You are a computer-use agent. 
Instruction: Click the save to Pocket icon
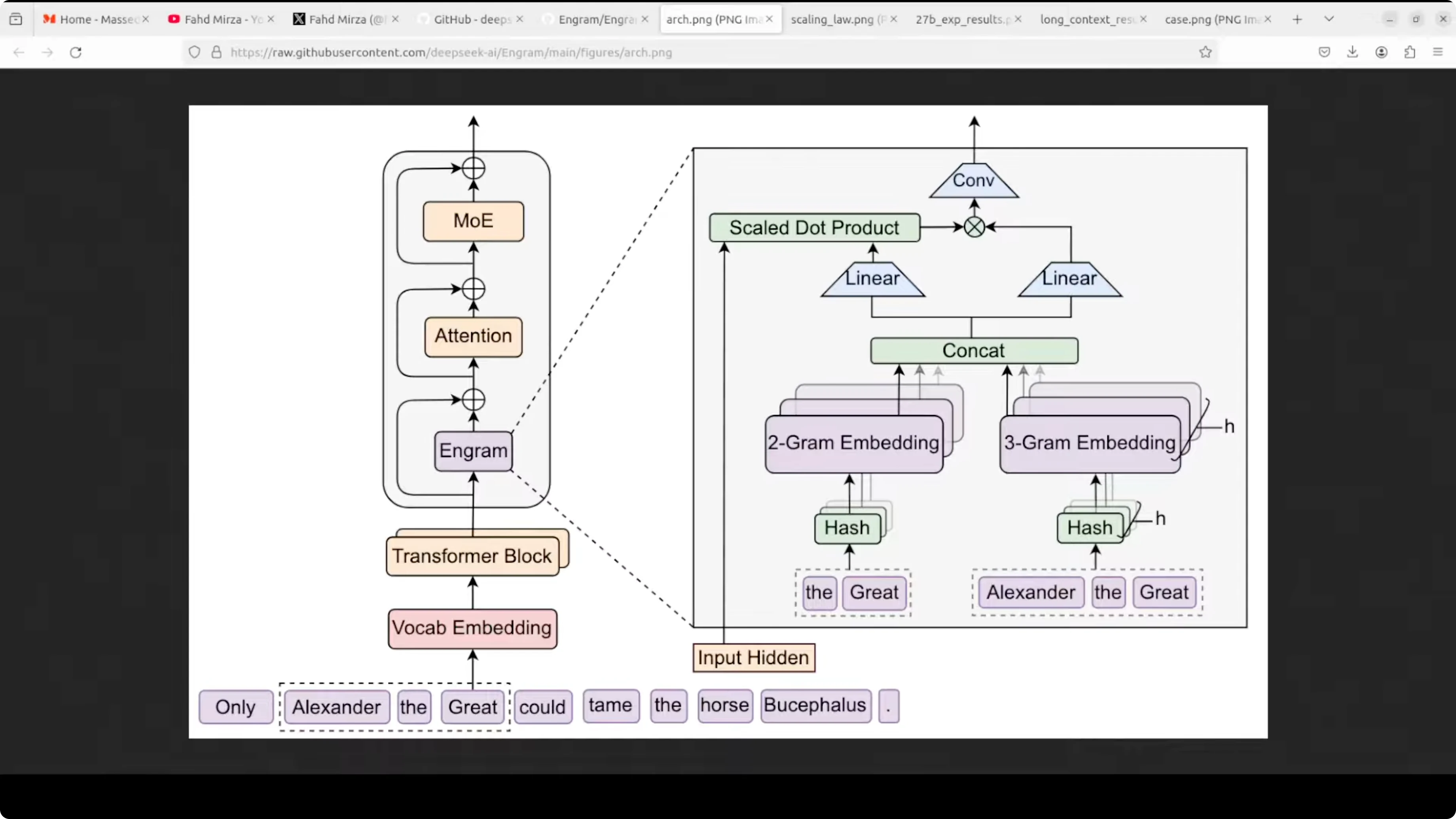click(1324, 53)
